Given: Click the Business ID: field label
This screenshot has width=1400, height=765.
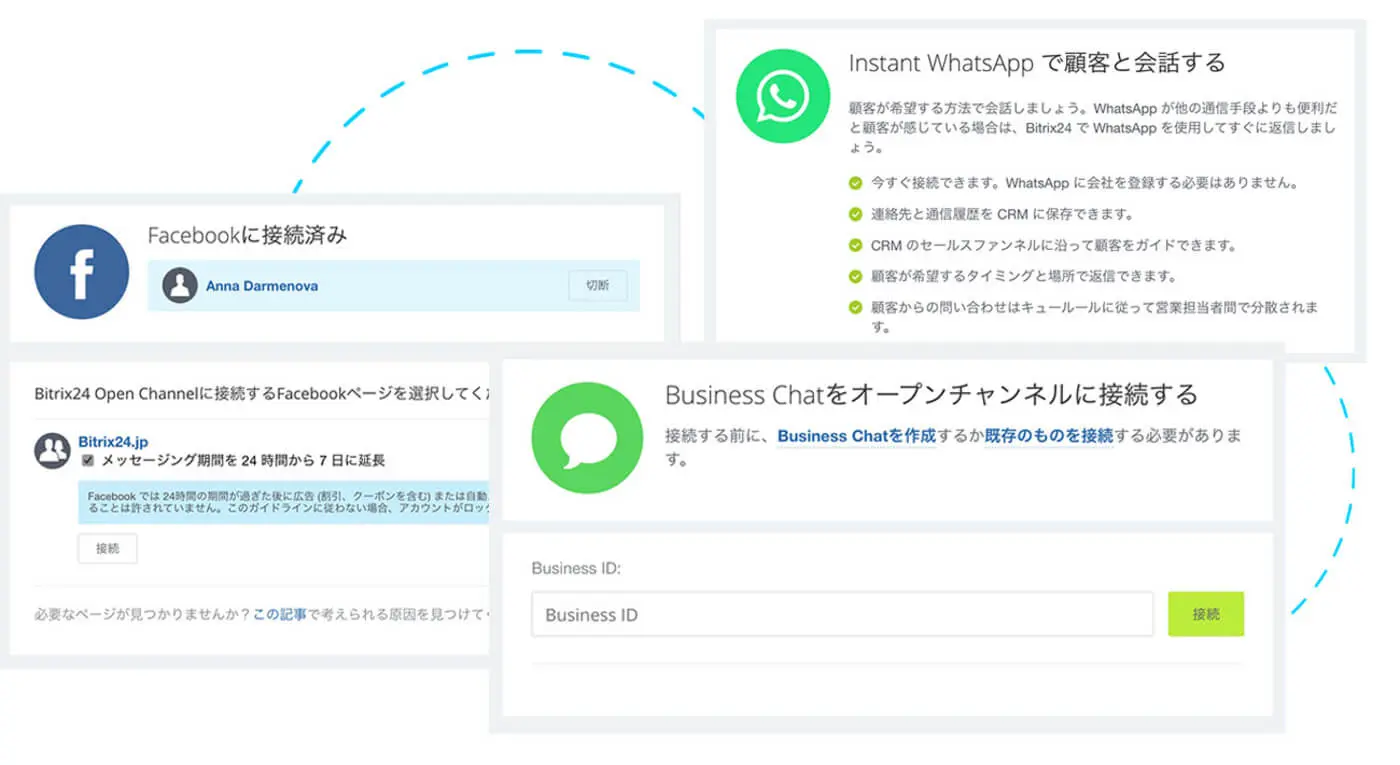Looking at the screenshot, I should pyautogui.click(x=576, y=568).
